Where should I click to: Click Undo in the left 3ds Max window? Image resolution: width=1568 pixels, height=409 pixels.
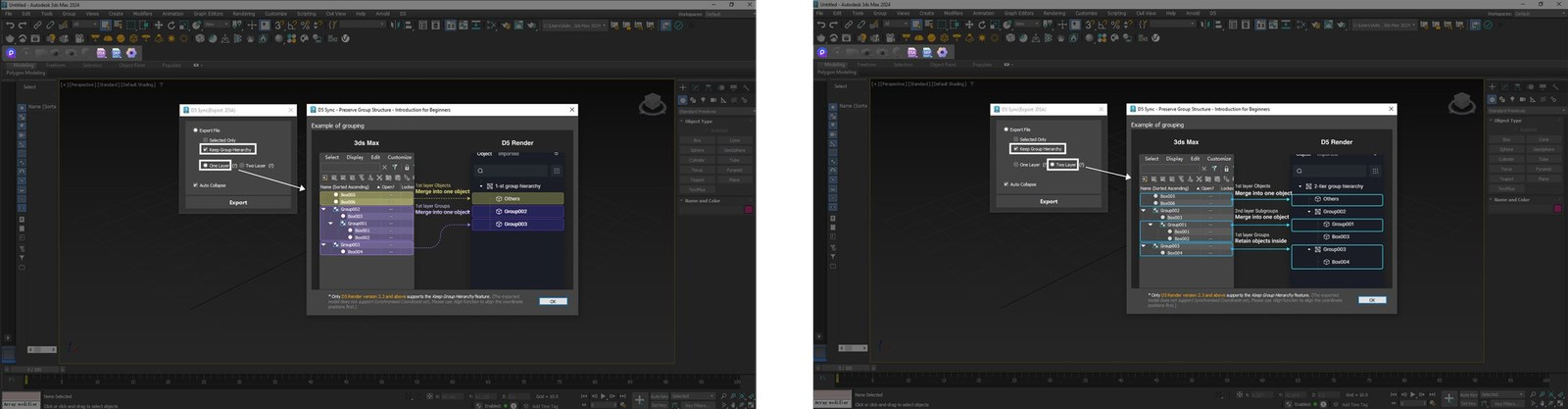[10, 25]
